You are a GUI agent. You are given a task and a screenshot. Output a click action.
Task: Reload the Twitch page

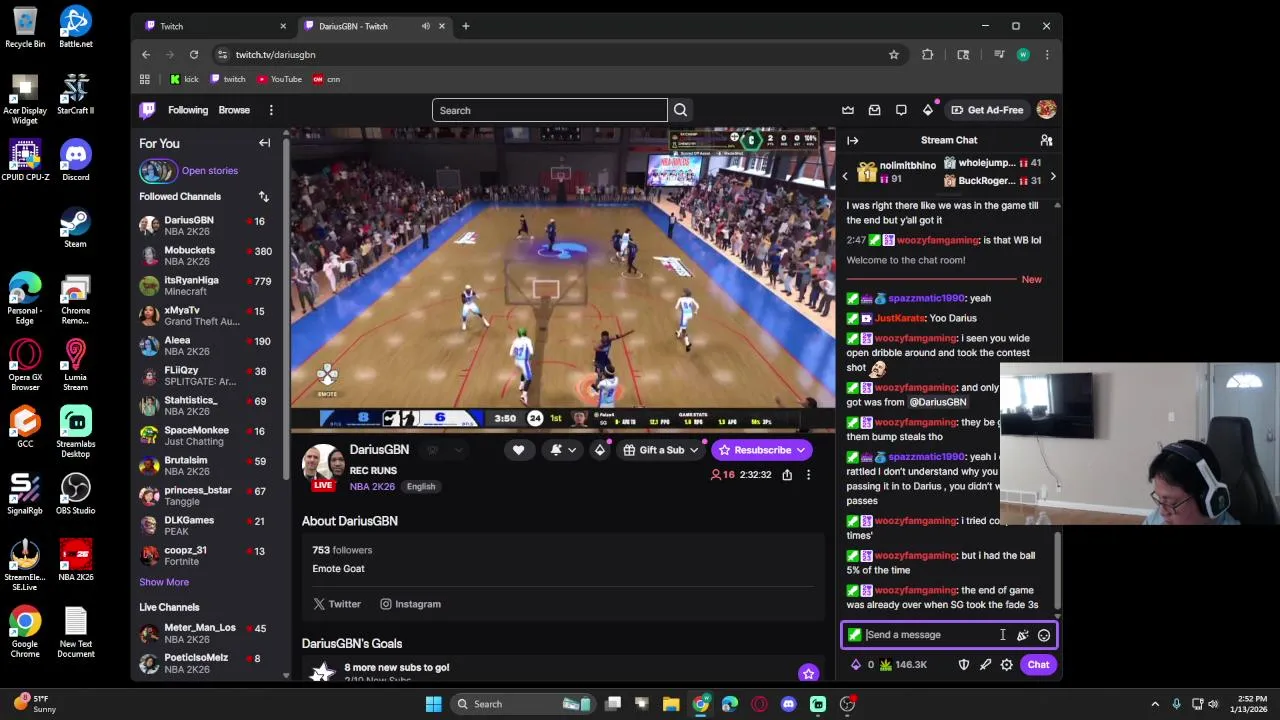tap(194, 55)
